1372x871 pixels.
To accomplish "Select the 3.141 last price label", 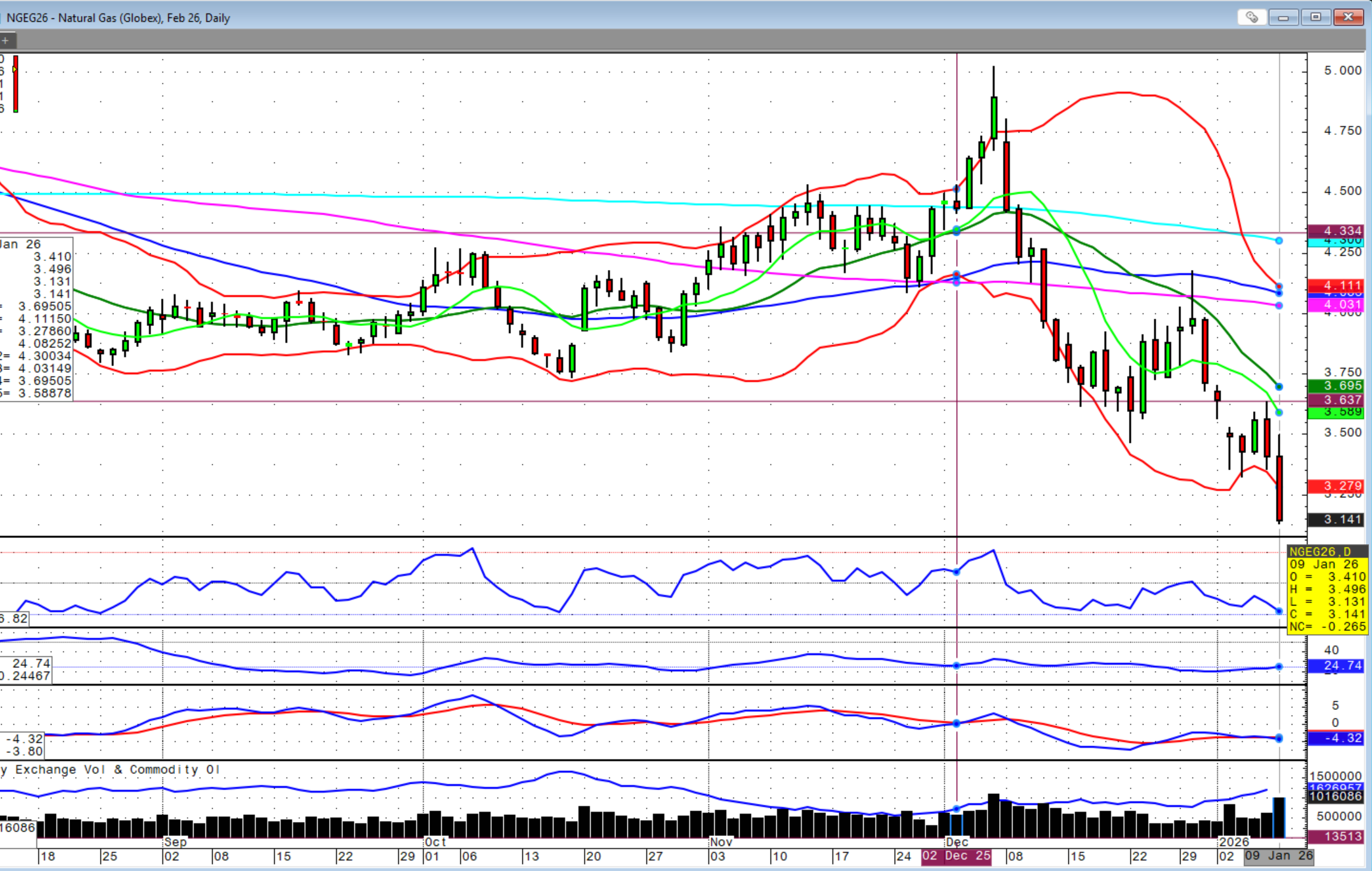I will click(1335, 520).
